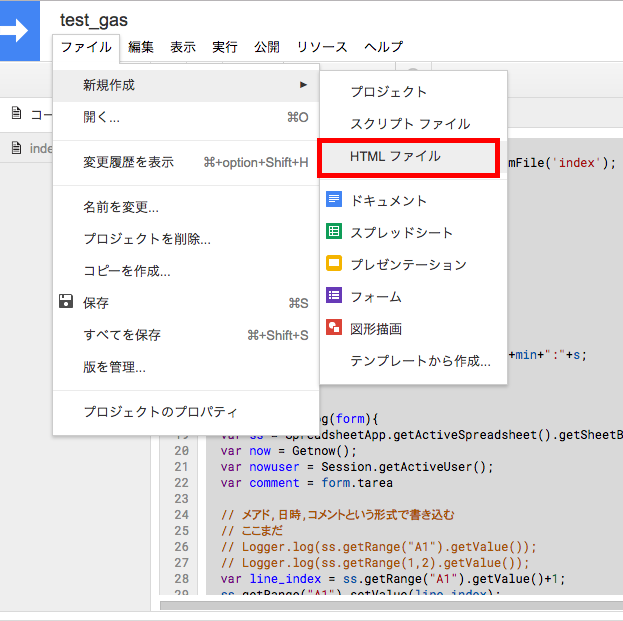
Task: Create a new スクリプト ファイル
Action: click(x=413, y=124)
